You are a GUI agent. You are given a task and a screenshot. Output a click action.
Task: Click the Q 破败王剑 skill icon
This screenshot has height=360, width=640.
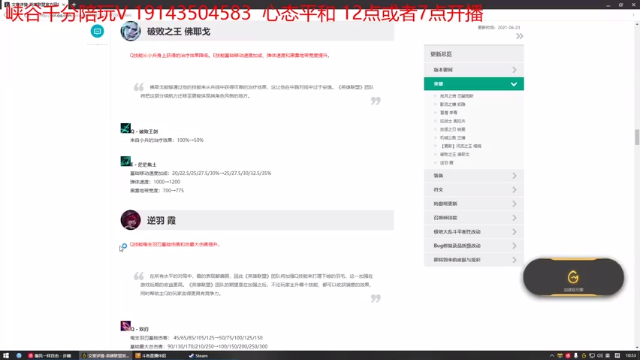click(125, 128)
